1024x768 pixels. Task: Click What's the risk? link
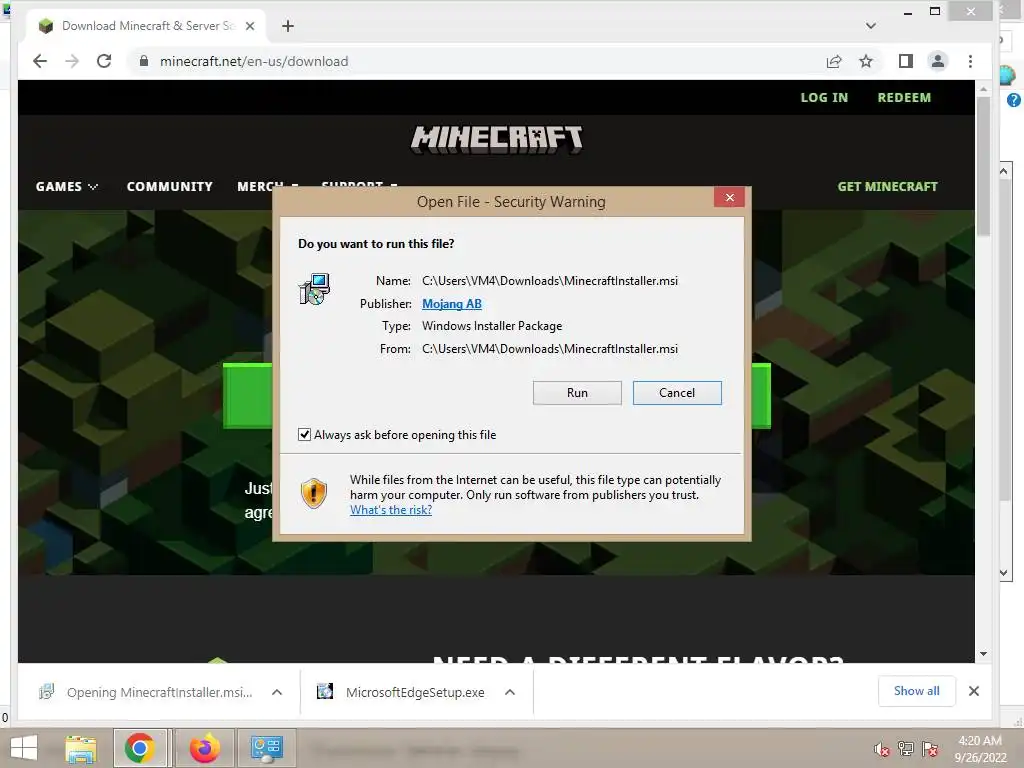click(391, 510)
